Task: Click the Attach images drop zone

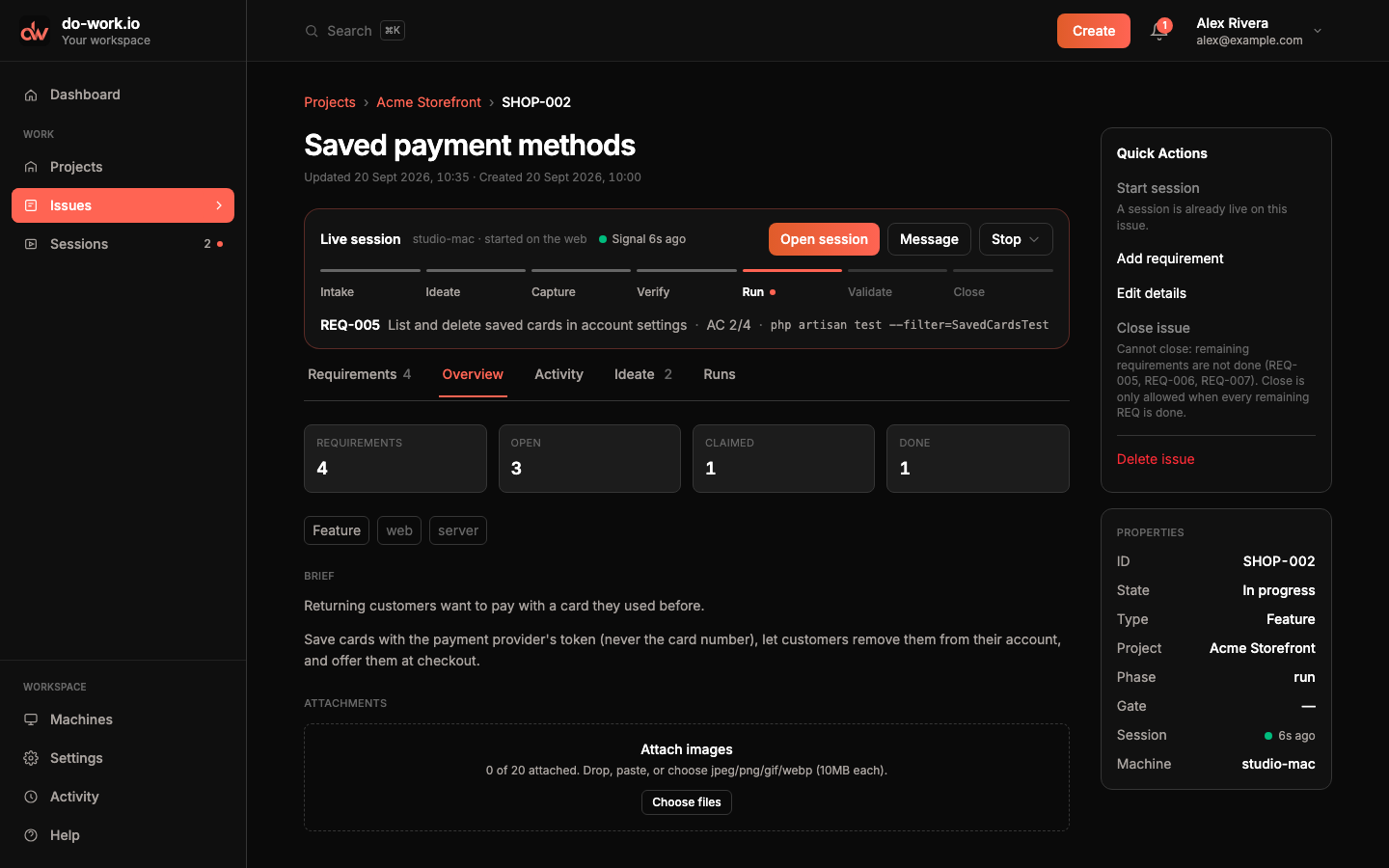Action: 687,777
